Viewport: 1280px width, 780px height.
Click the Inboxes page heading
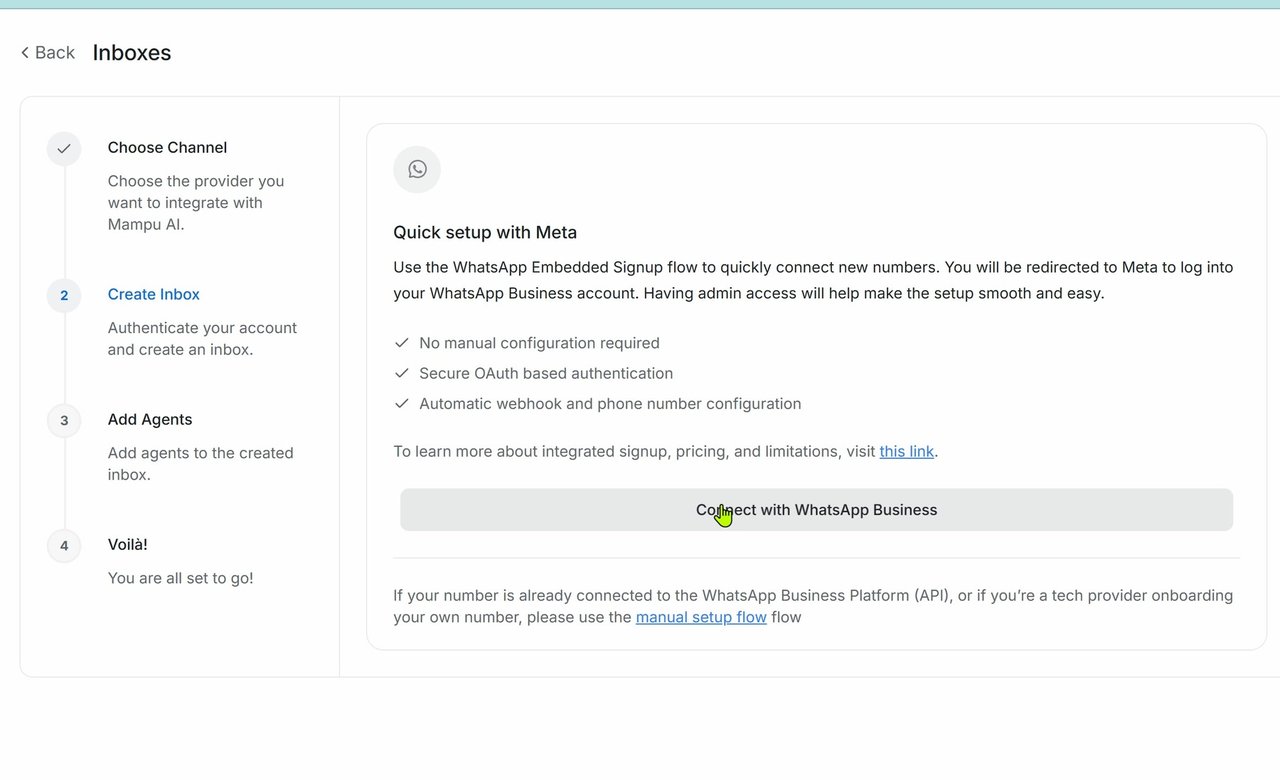click(x=132, y=52)
